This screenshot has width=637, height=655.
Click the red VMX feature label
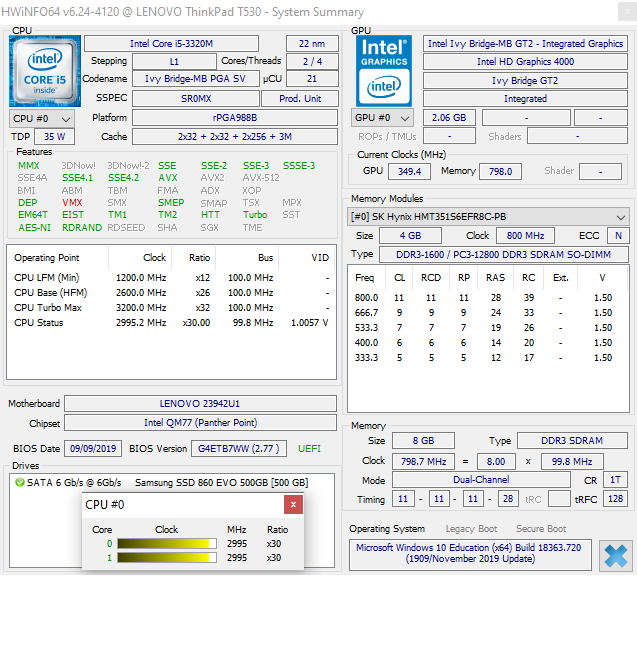(72, 203)
